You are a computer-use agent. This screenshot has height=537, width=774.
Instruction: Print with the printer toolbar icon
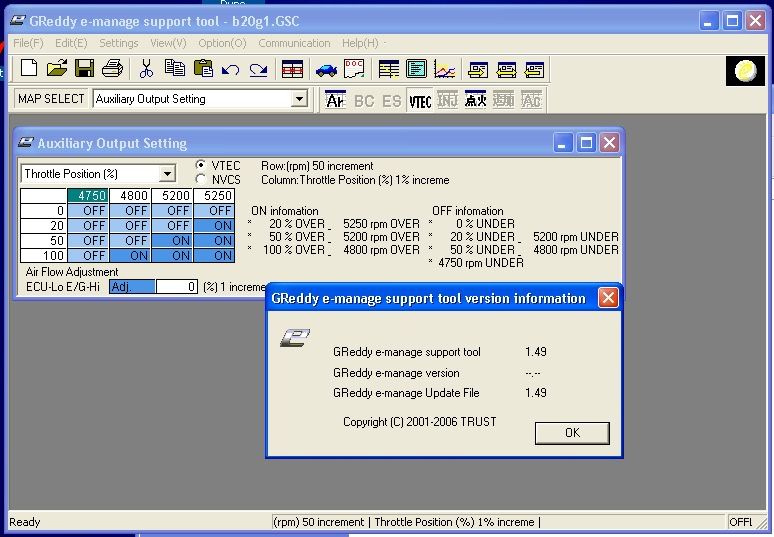113,69
